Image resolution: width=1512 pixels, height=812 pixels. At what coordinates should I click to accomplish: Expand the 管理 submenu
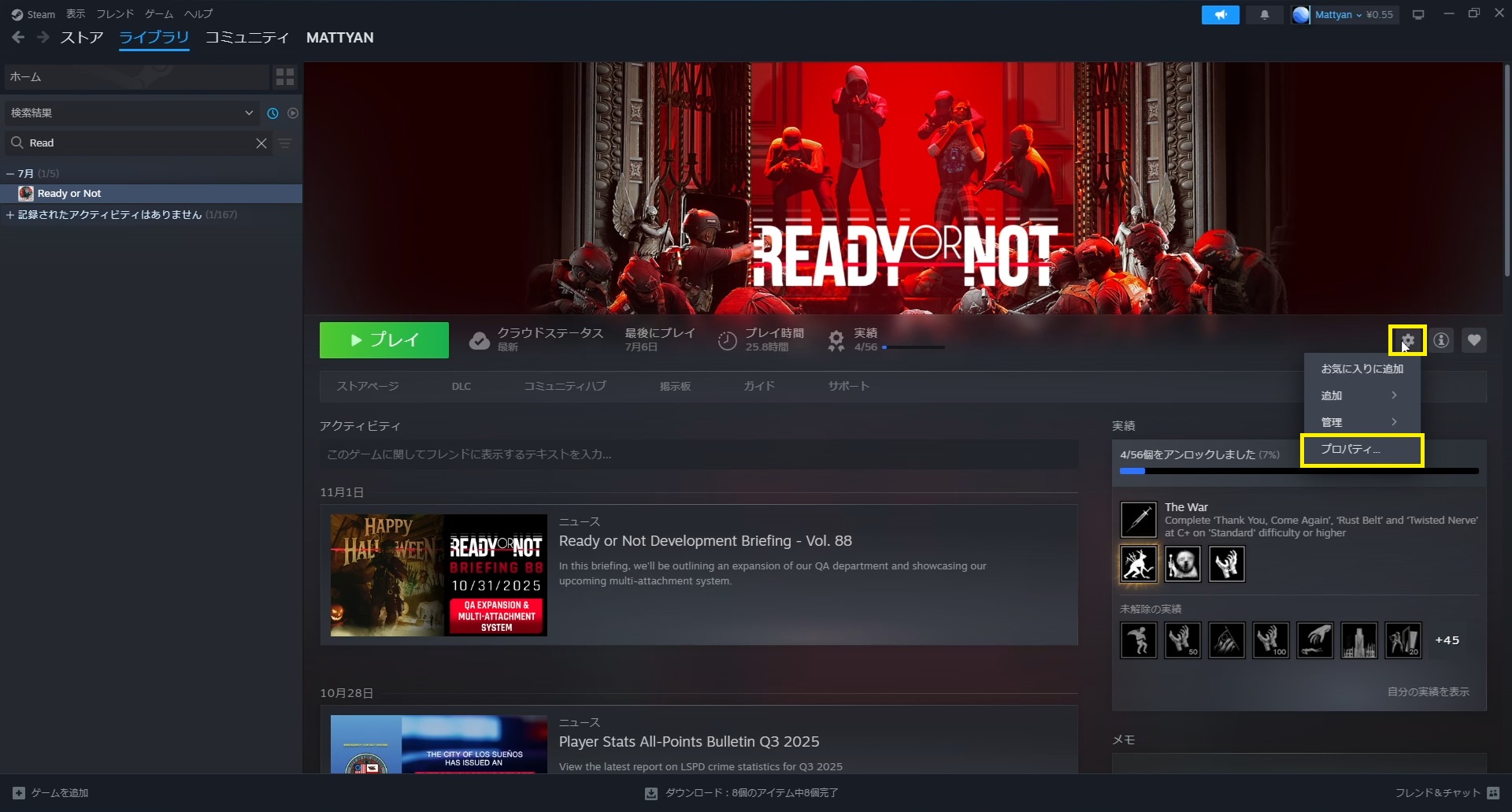coord(1361,422)
